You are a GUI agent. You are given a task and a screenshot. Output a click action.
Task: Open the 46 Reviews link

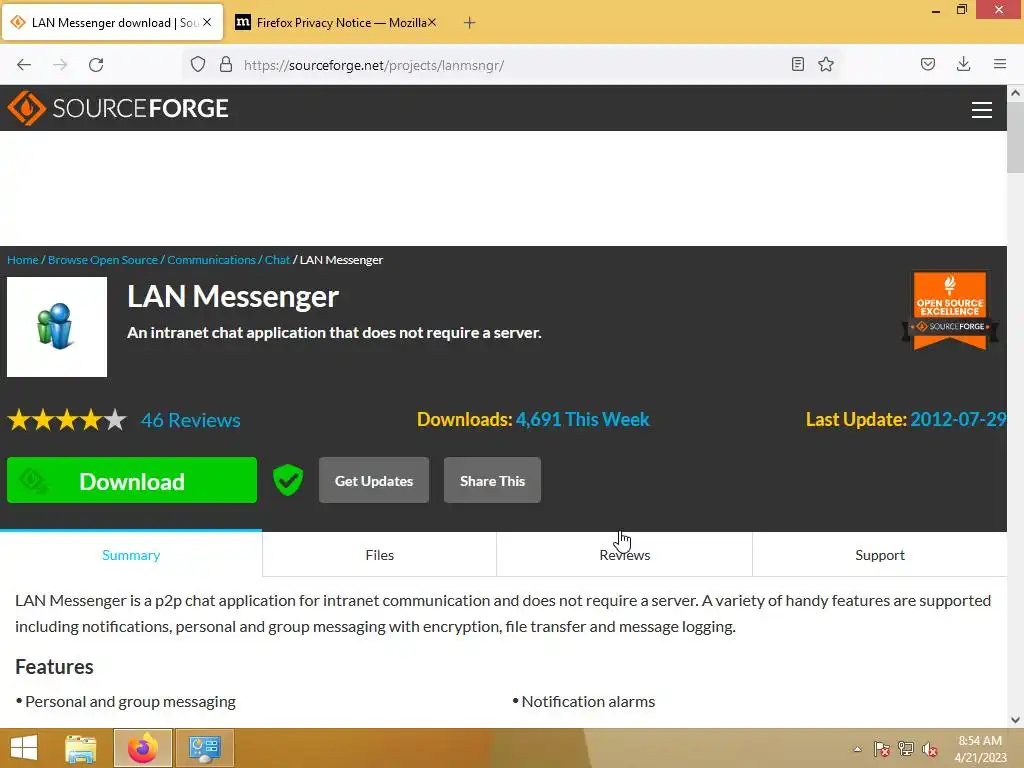pyautogui.click(x=191, y=420)
